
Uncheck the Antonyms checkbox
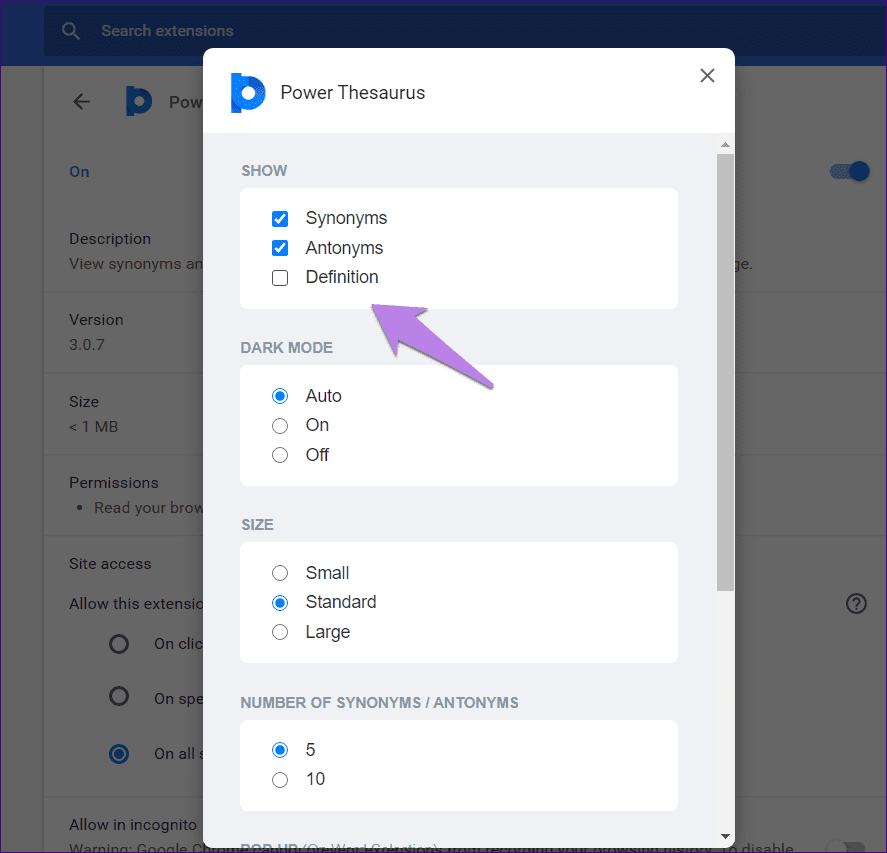point(280,247)
